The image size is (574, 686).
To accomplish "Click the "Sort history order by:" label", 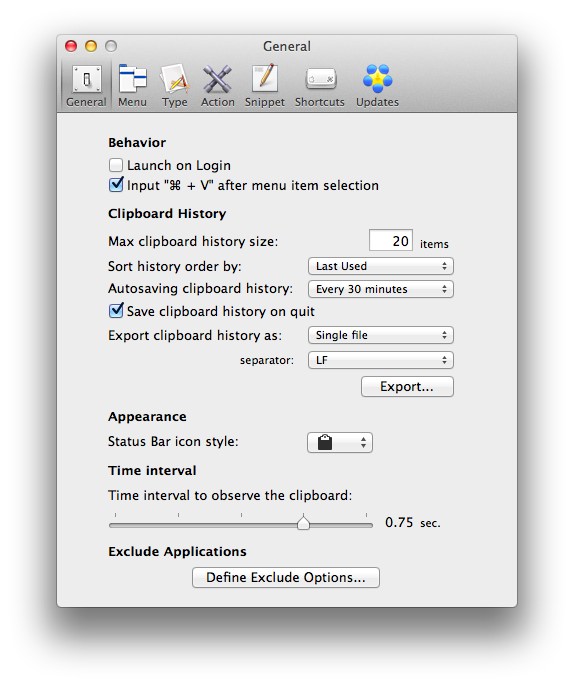I will [x=175, y=266].
